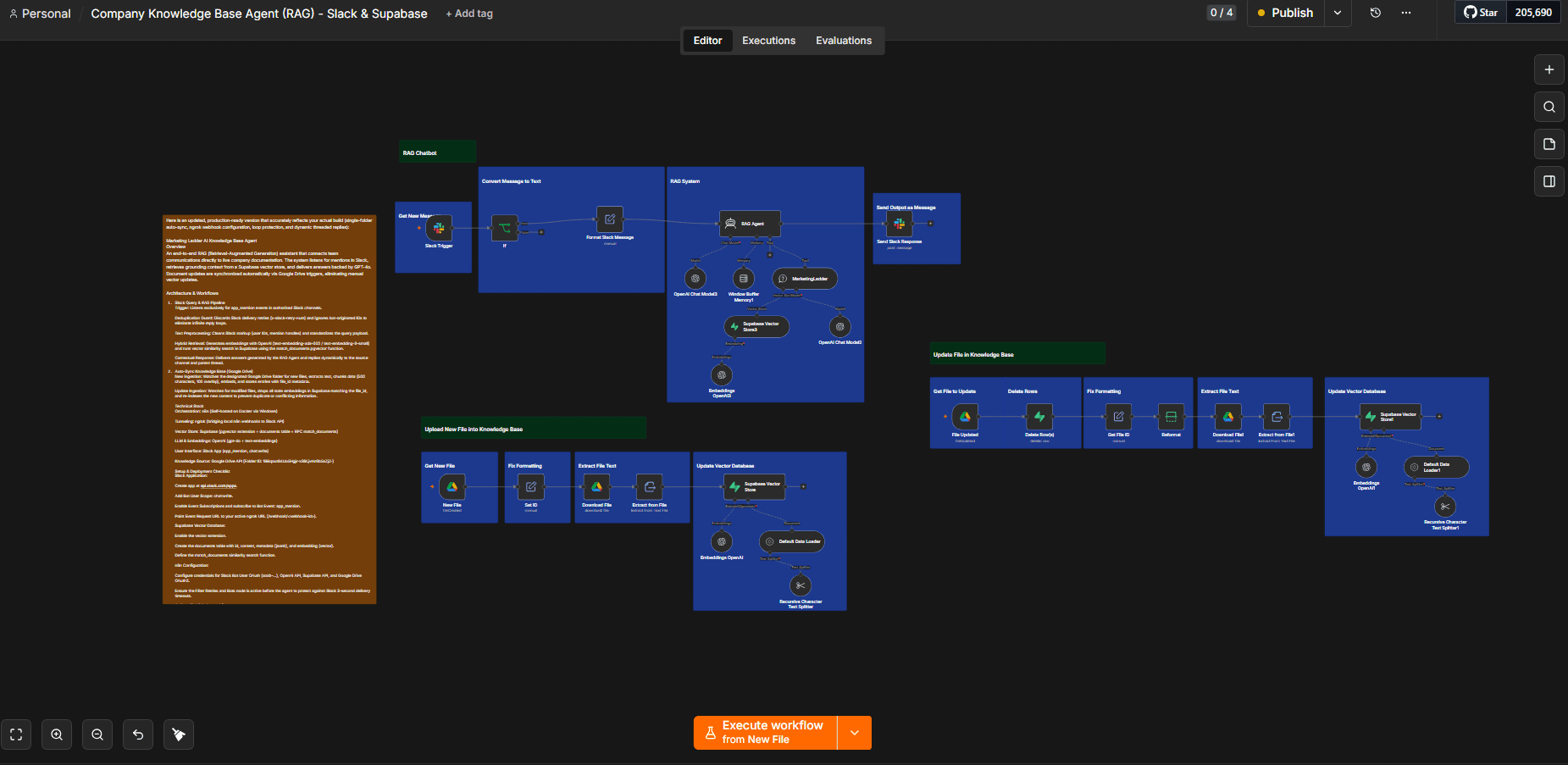Expand the Publish dropdown arrow
The image size is (1568, 765).
1338,13
